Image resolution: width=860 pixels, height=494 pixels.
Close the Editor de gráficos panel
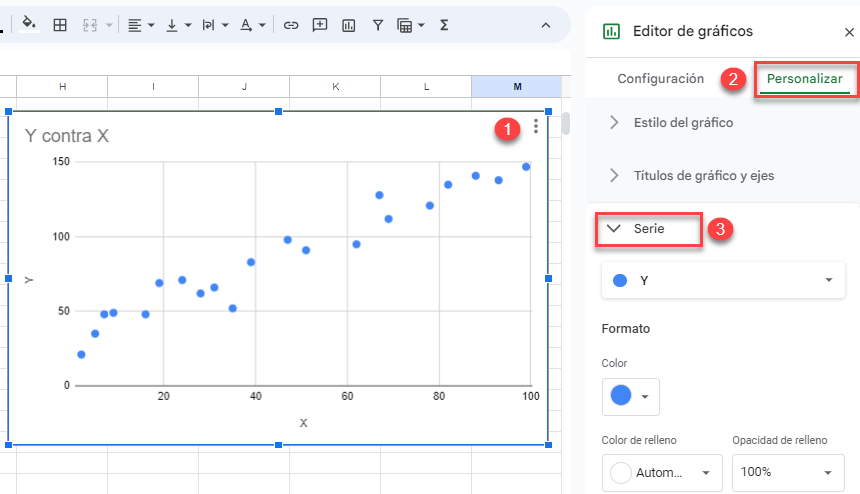coord(849,32)
